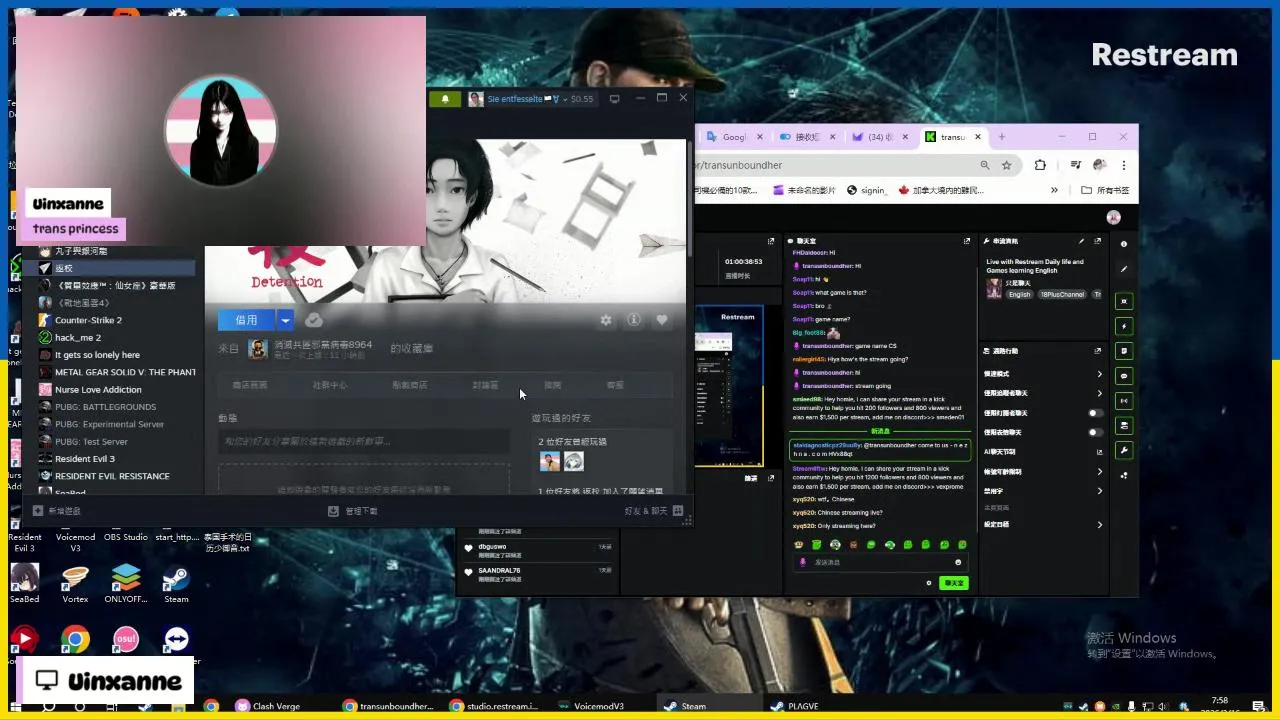
Task: Click the wrench tool icon in right sidebar
Action: [x=1124, y=451]
